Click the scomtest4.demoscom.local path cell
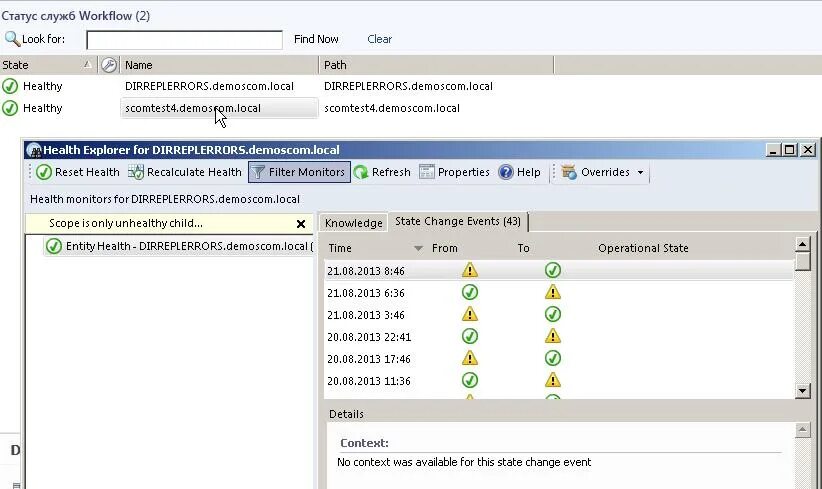 pos(392,108)
